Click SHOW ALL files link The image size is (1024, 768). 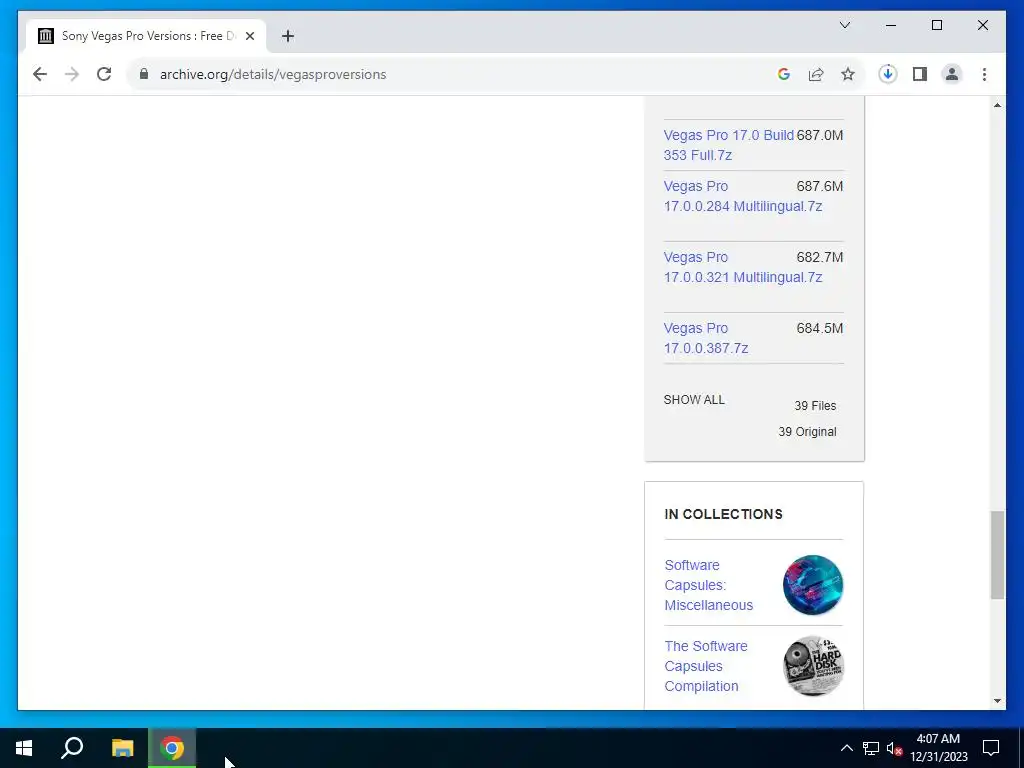pos(694,400)
